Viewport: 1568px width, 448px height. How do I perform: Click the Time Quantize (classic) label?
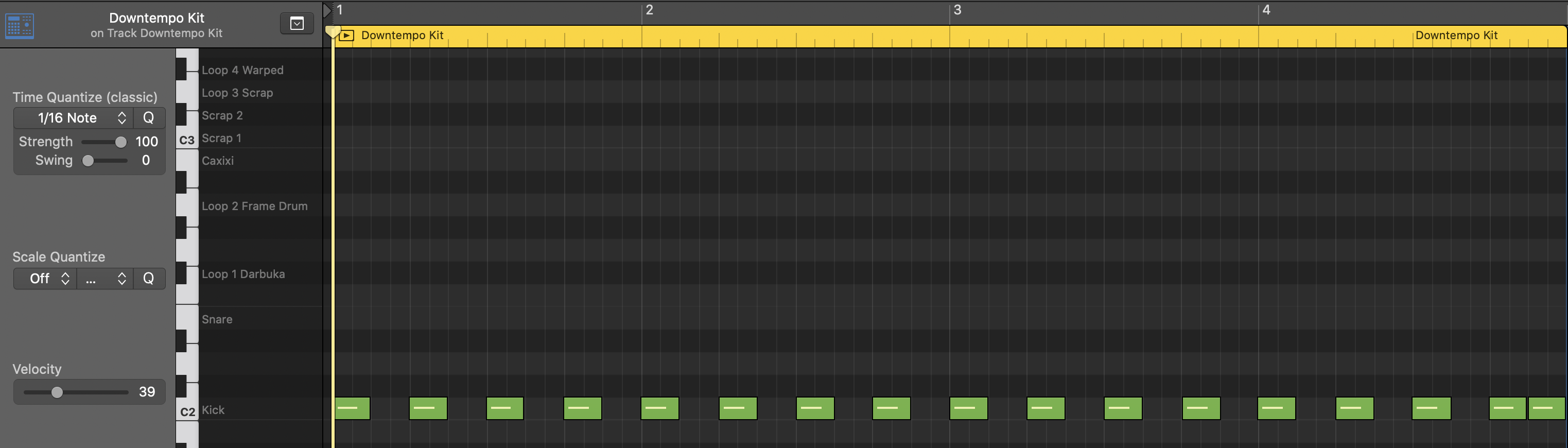[85, 97]
